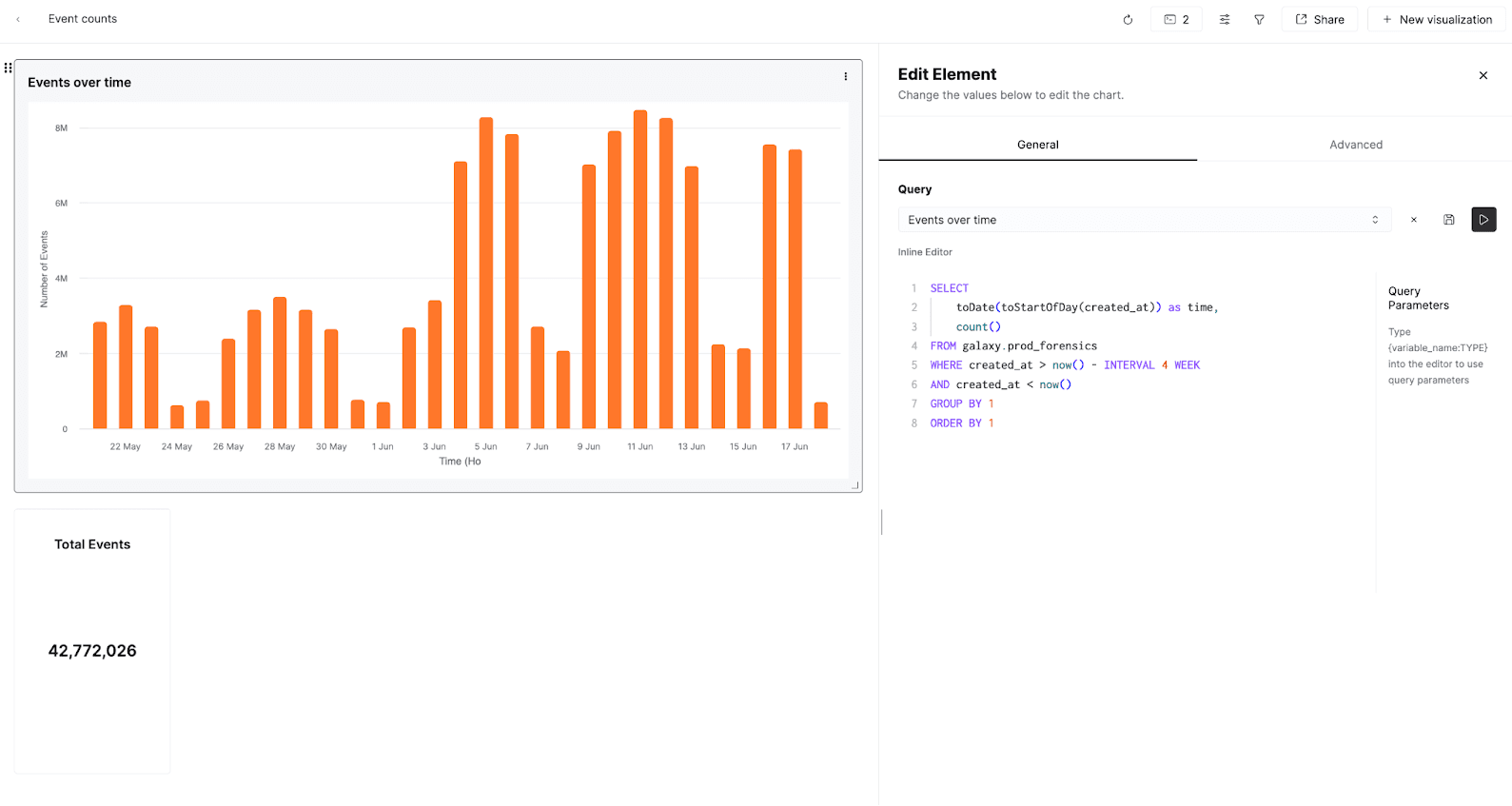Switch to the Advanced tab
Image resolution: width=1512 pixels, height=806 pixels.
[x=1355, y=145]
